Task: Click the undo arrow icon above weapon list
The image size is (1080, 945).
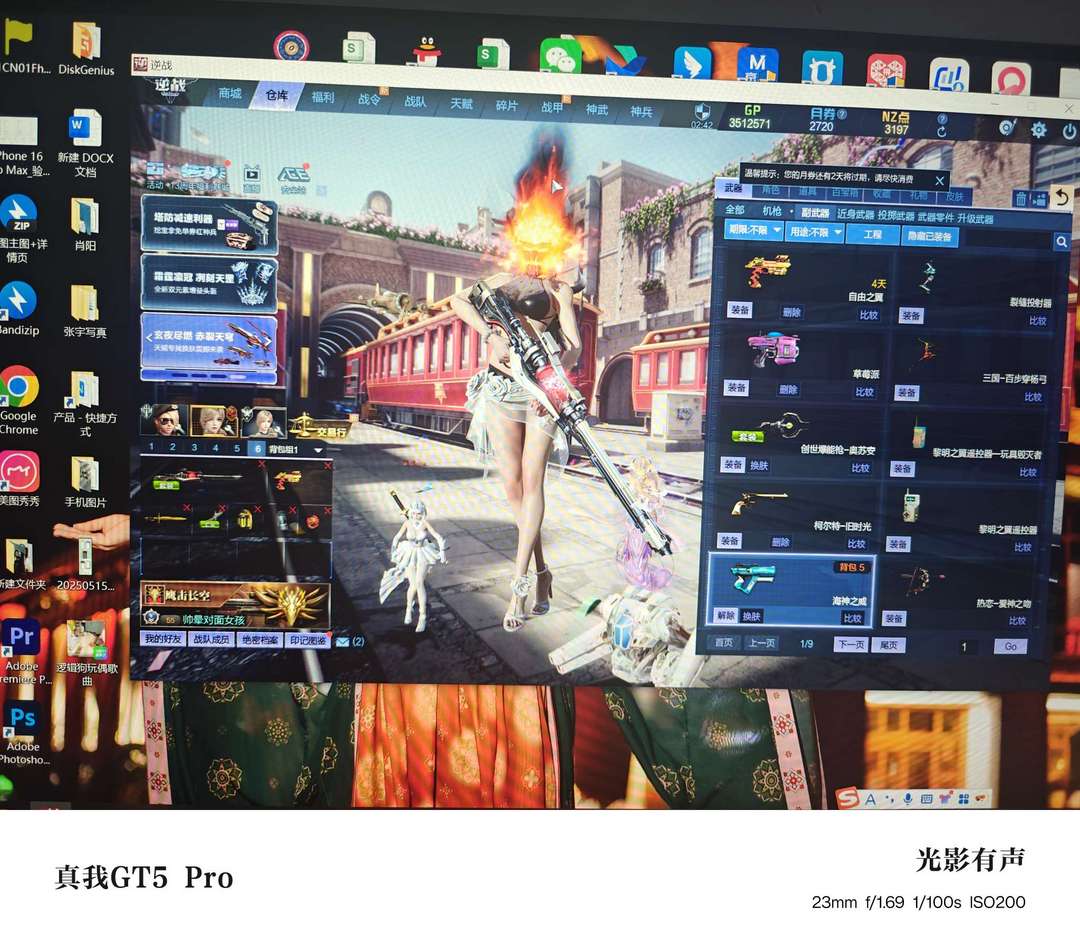Action: [1062, 198]
